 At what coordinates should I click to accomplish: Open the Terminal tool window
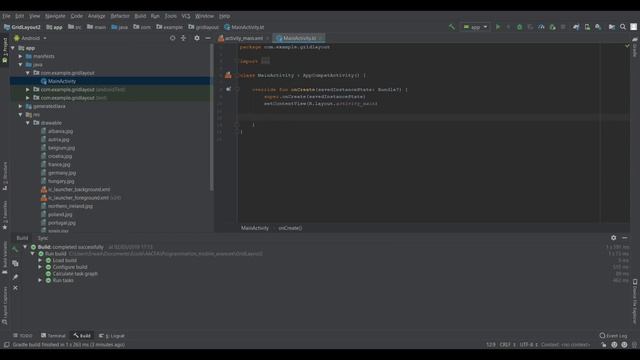click(x=53, y=336)
